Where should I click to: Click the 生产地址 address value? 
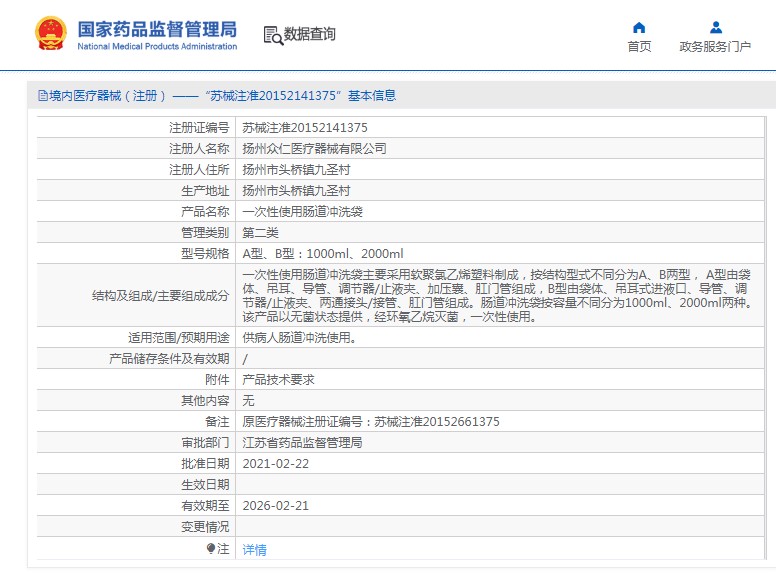pyautogui.click(x=296, y=191)
